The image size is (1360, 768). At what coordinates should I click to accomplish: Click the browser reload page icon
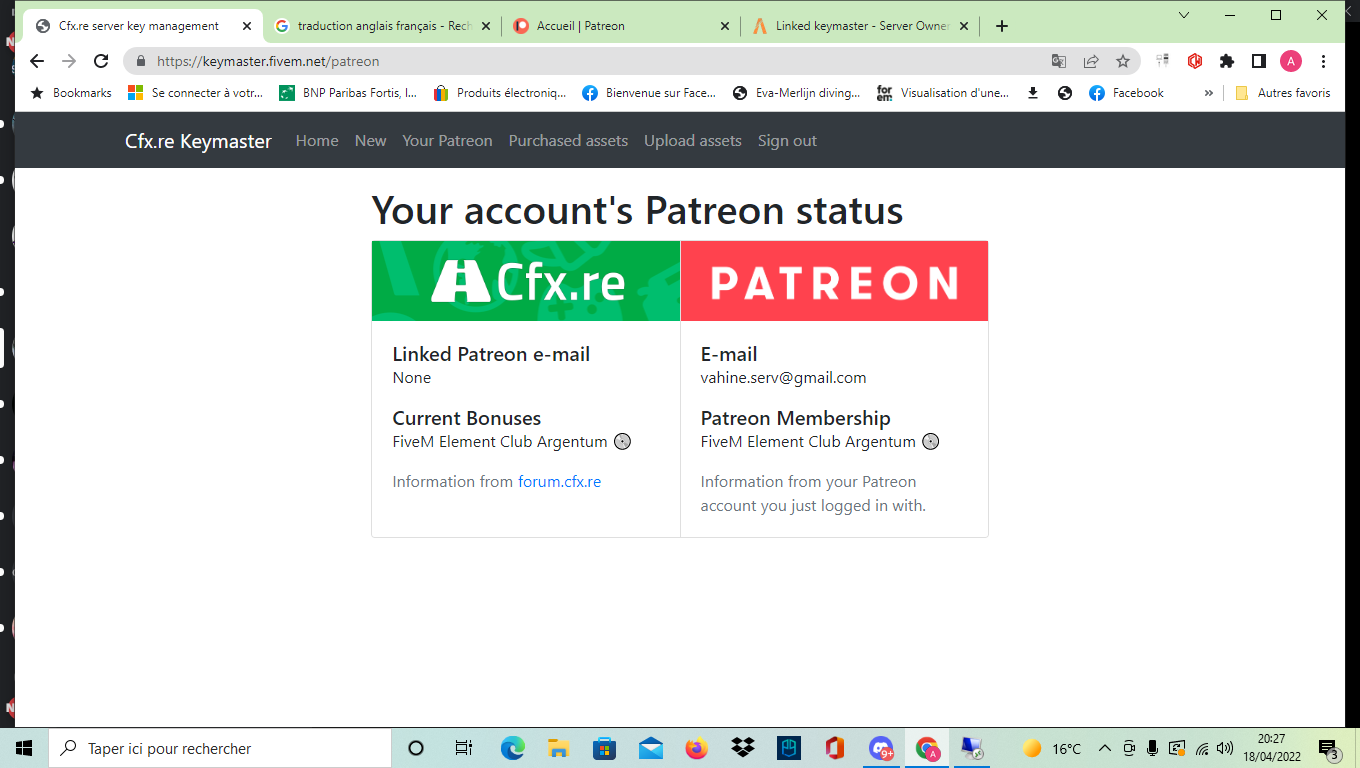click(101, 61)
